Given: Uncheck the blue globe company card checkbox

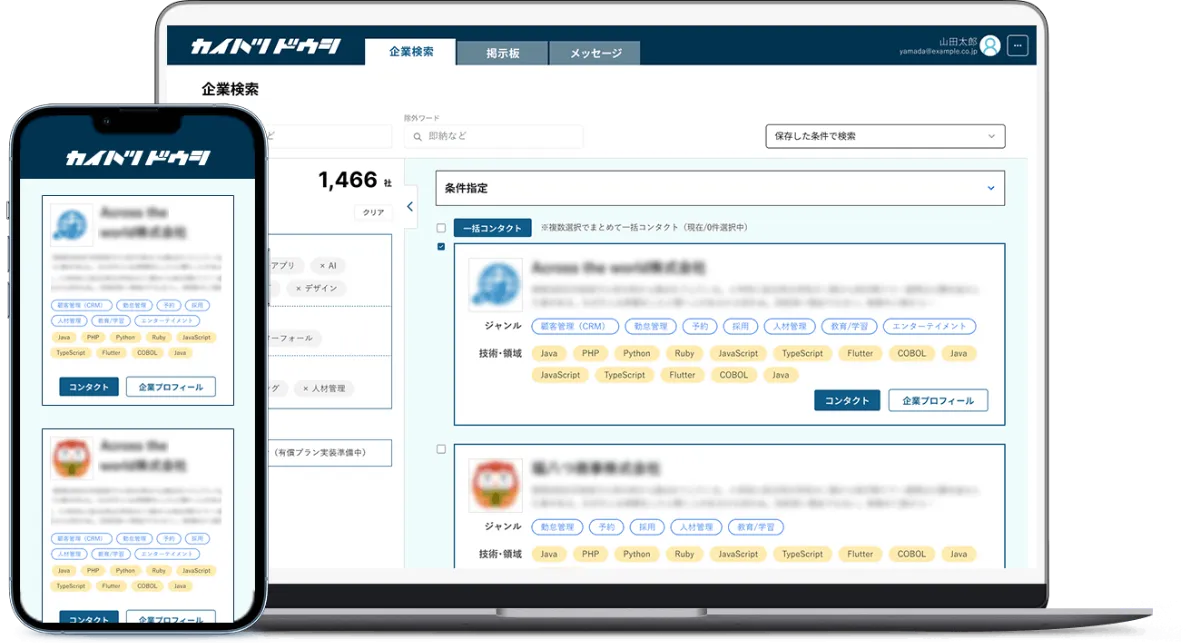Looking at the screenshot, I should click(441, 247).
